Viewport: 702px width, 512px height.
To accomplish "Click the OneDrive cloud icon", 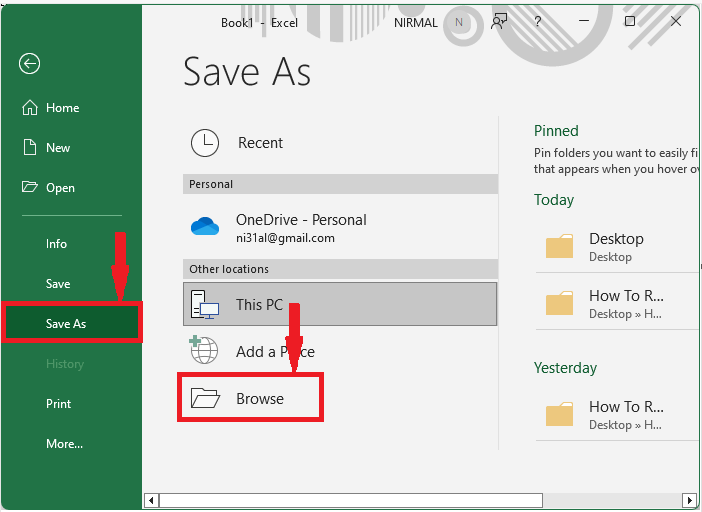I will (205, 226).
